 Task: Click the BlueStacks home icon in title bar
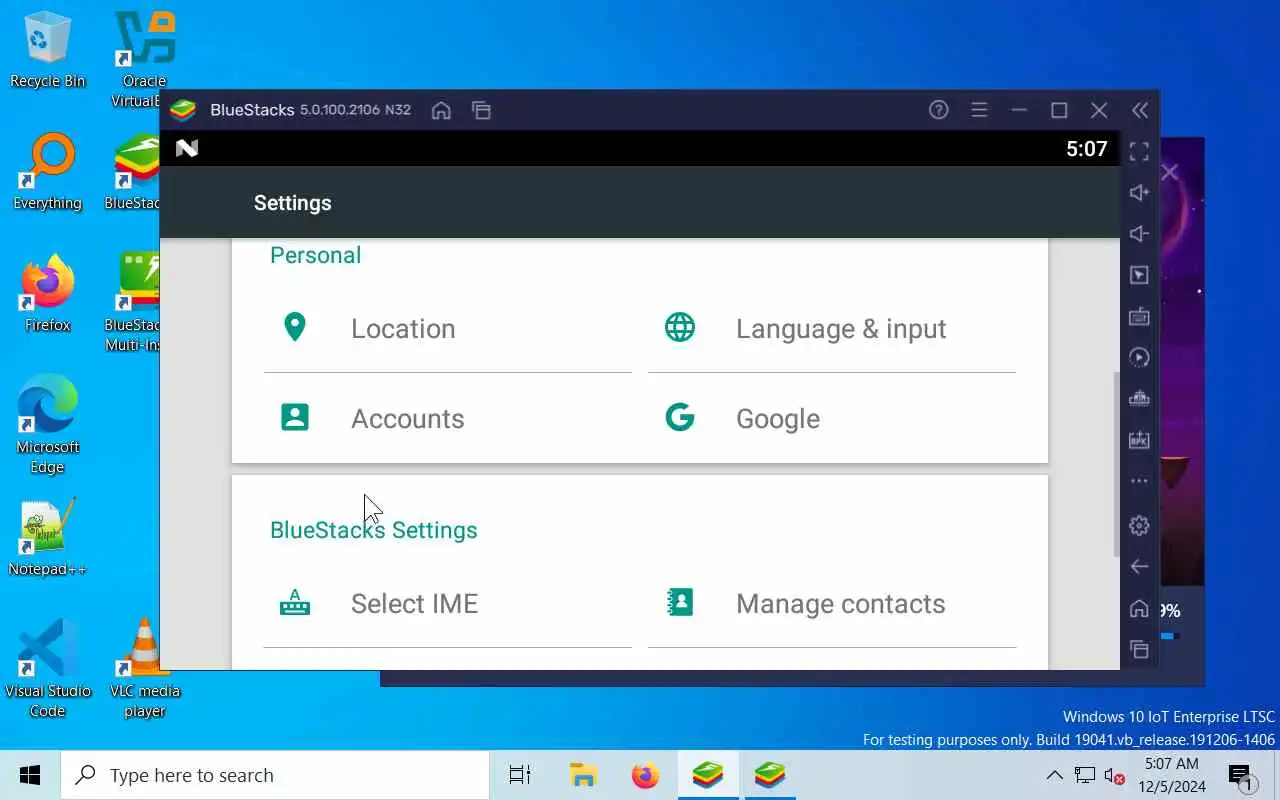coord(441,111)
